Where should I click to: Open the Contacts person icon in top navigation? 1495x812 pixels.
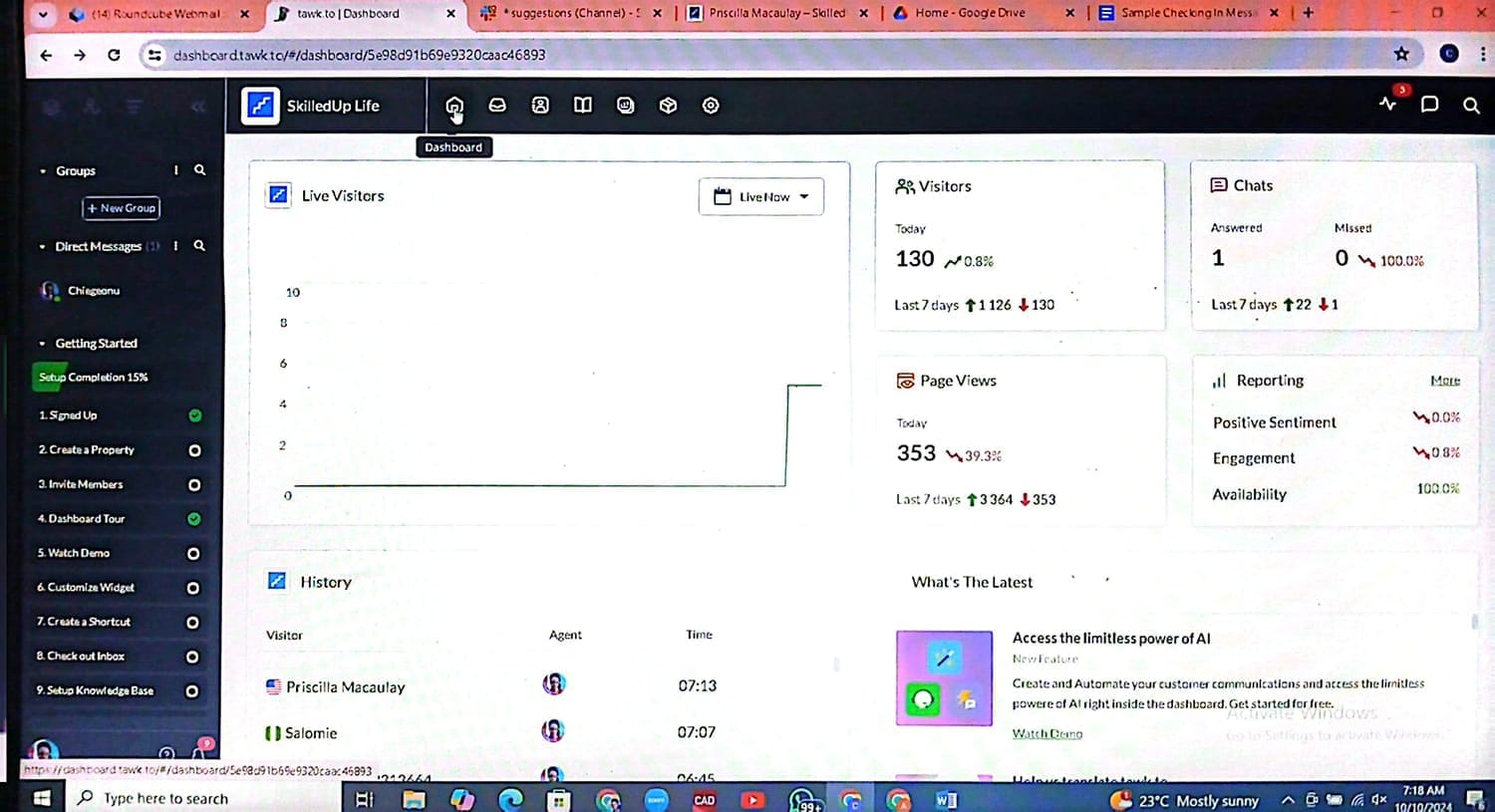(x=540, y=105)
